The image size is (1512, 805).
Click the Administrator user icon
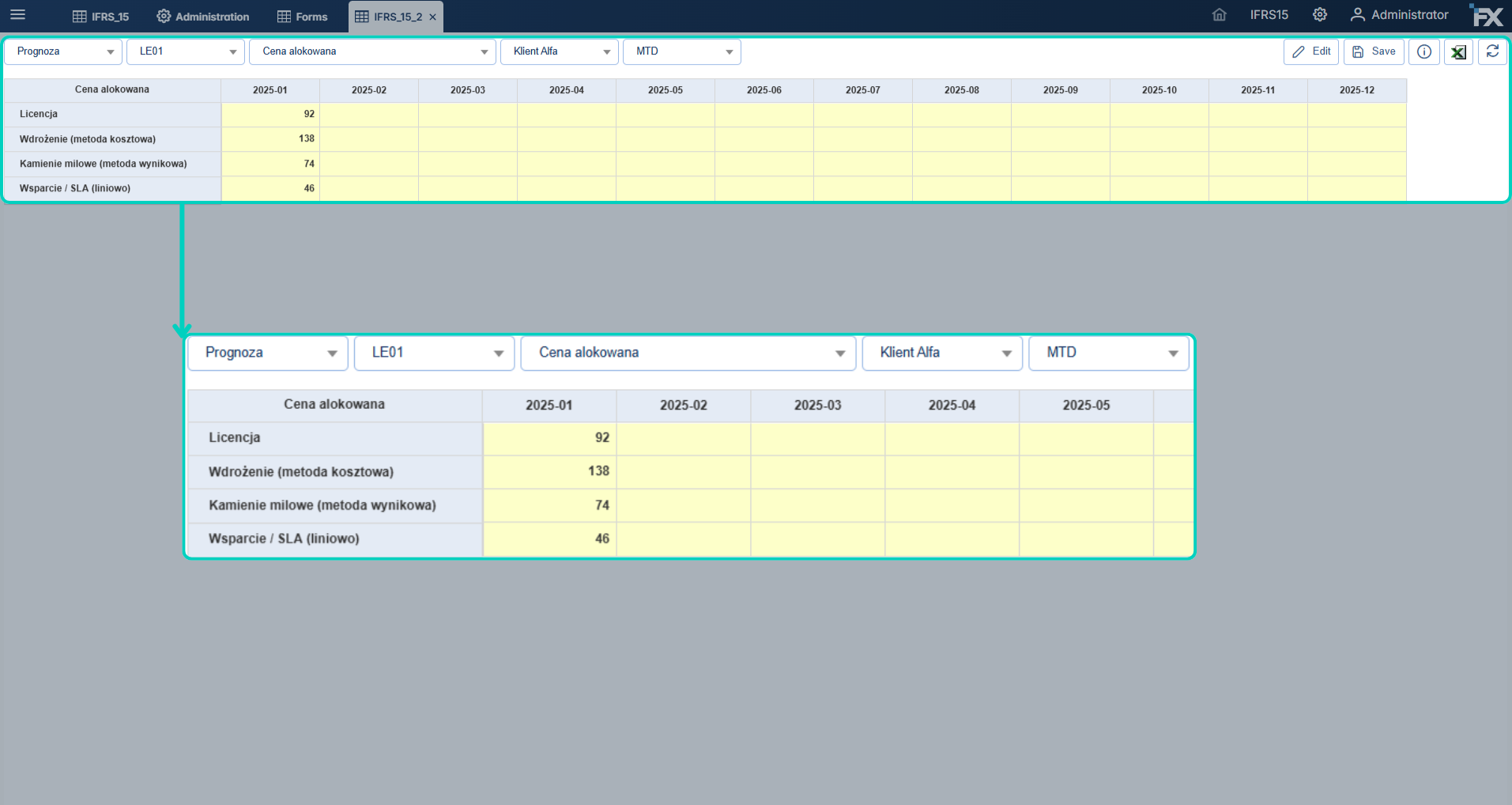[1357, 15]
